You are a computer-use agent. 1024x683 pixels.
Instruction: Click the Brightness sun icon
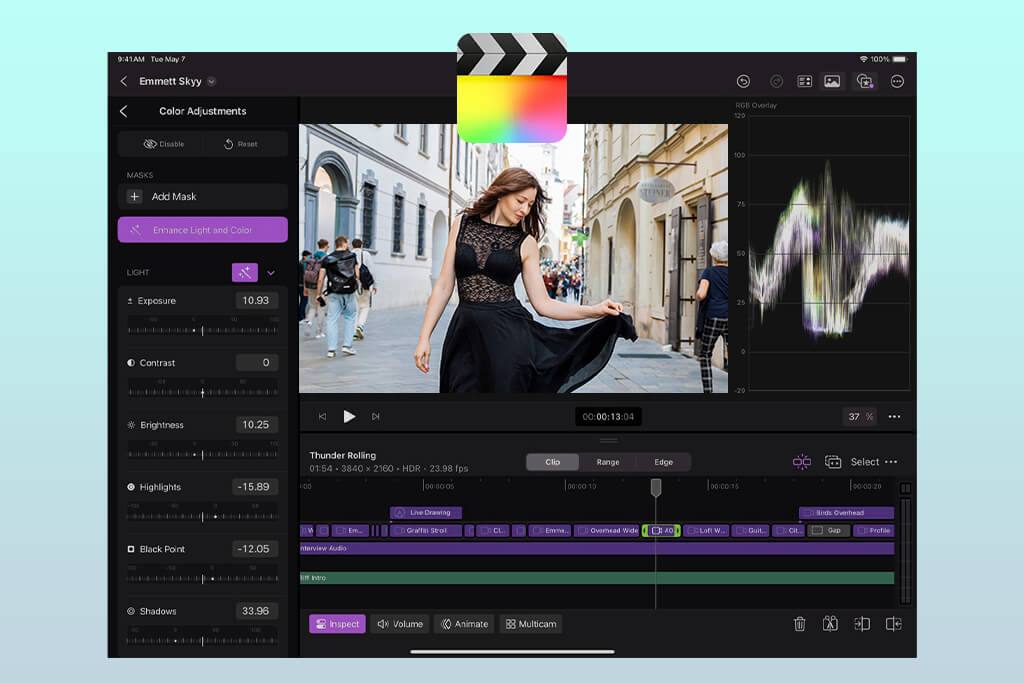pyautogui.click(x=131, y=424)
